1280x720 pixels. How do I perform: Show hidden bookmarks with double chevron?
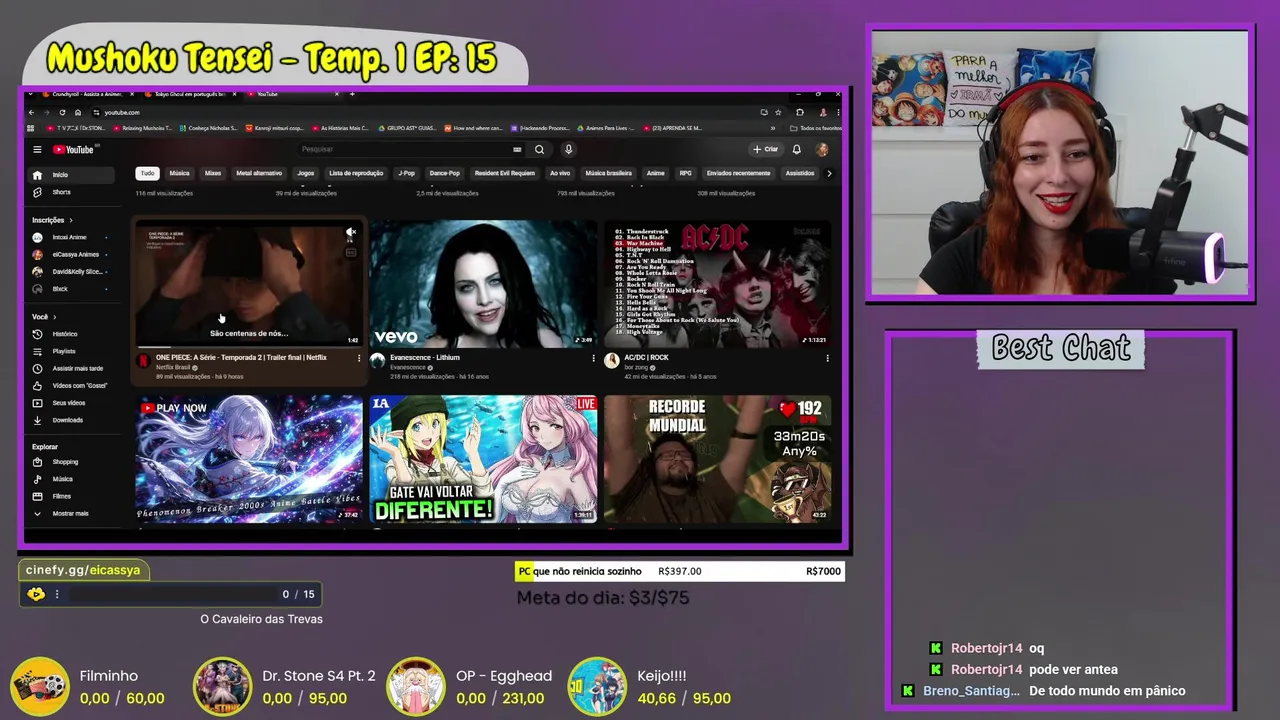tap(773, 128)
